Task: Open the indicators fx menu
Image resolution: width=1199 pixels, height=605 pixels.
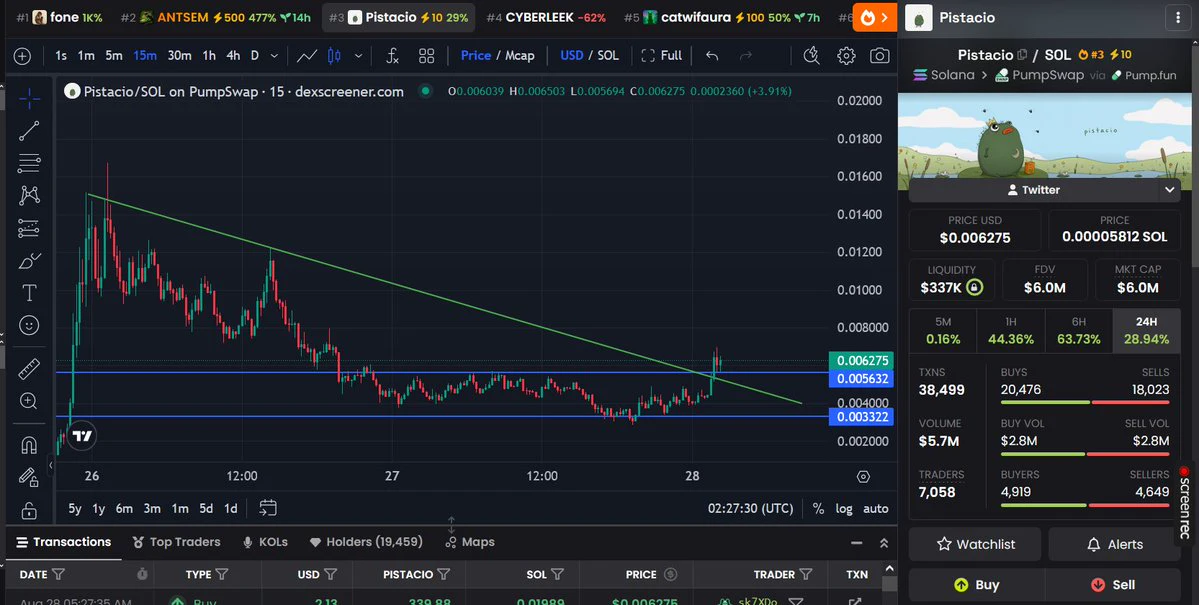Action: click(392, 56)
